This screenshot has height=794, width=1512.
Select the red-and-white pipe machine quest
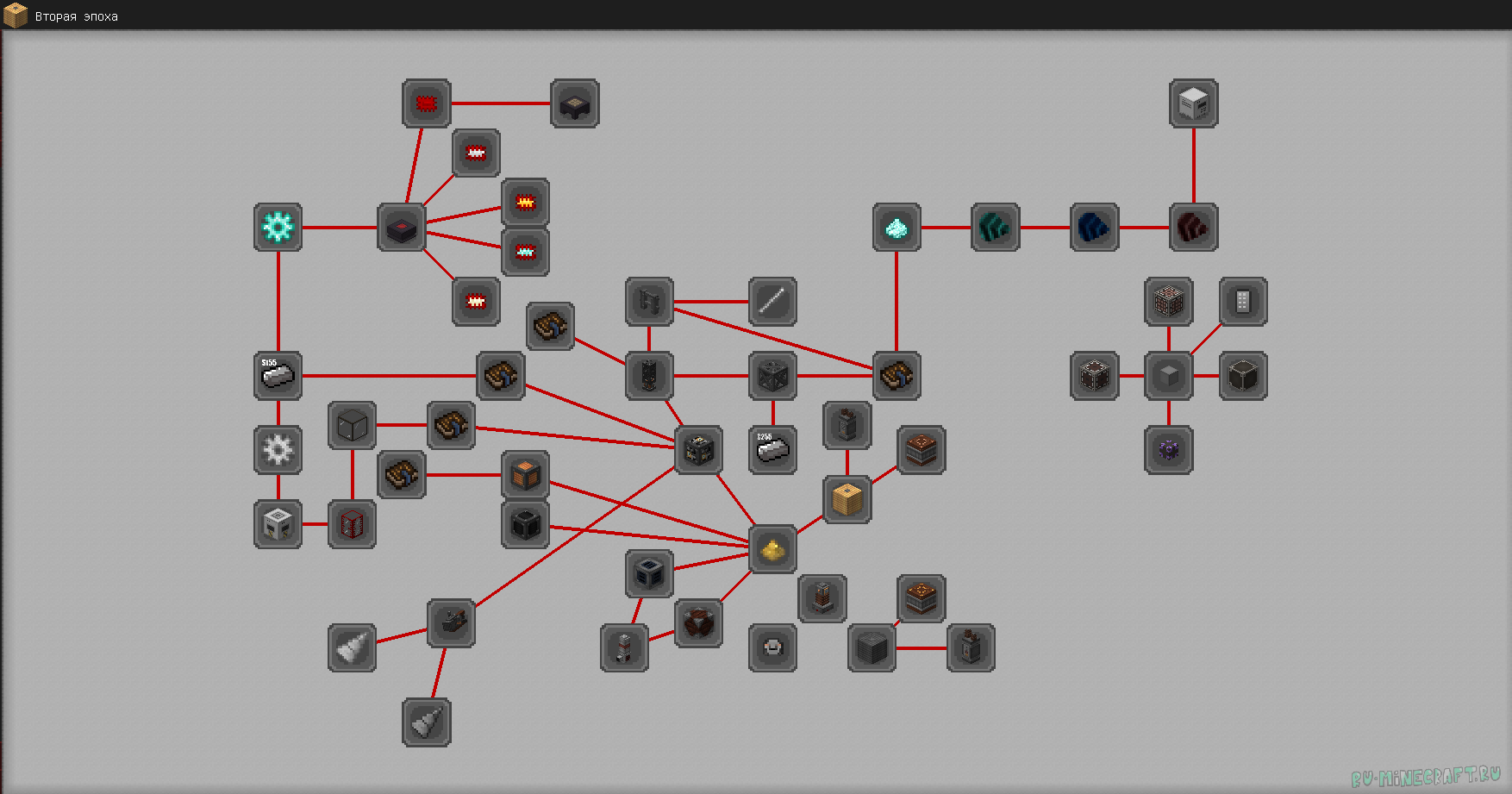pos(624,648)
